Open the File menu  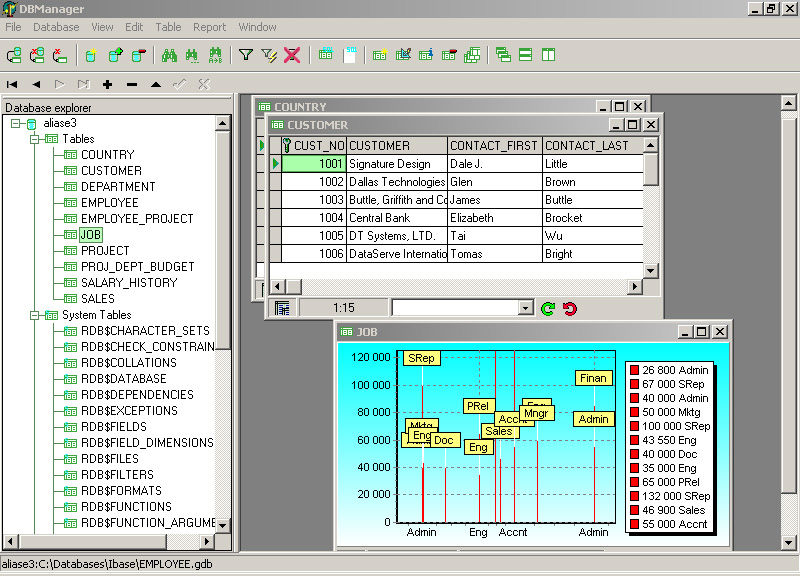pos(13,27)
